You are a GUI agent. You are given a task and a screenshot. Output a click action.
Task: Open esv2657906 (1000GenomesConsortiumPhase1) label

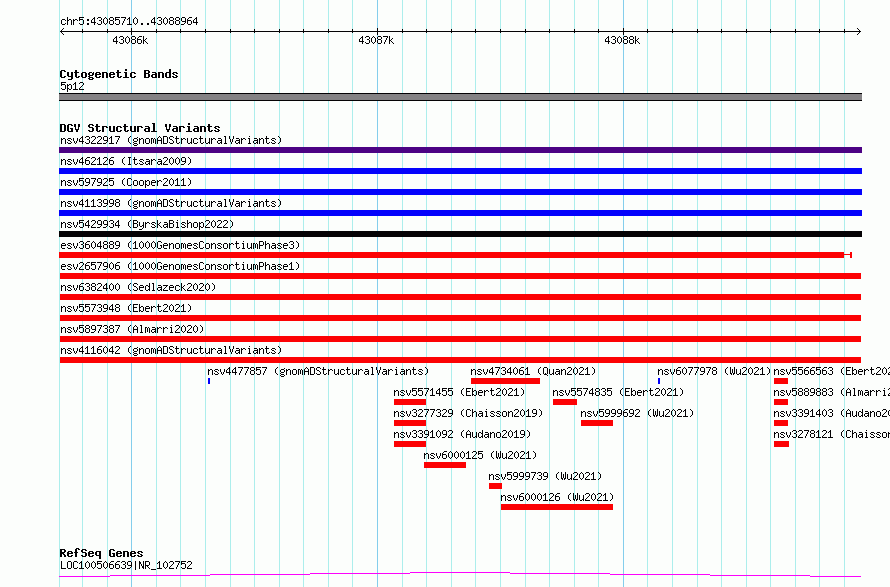(180, 266)
